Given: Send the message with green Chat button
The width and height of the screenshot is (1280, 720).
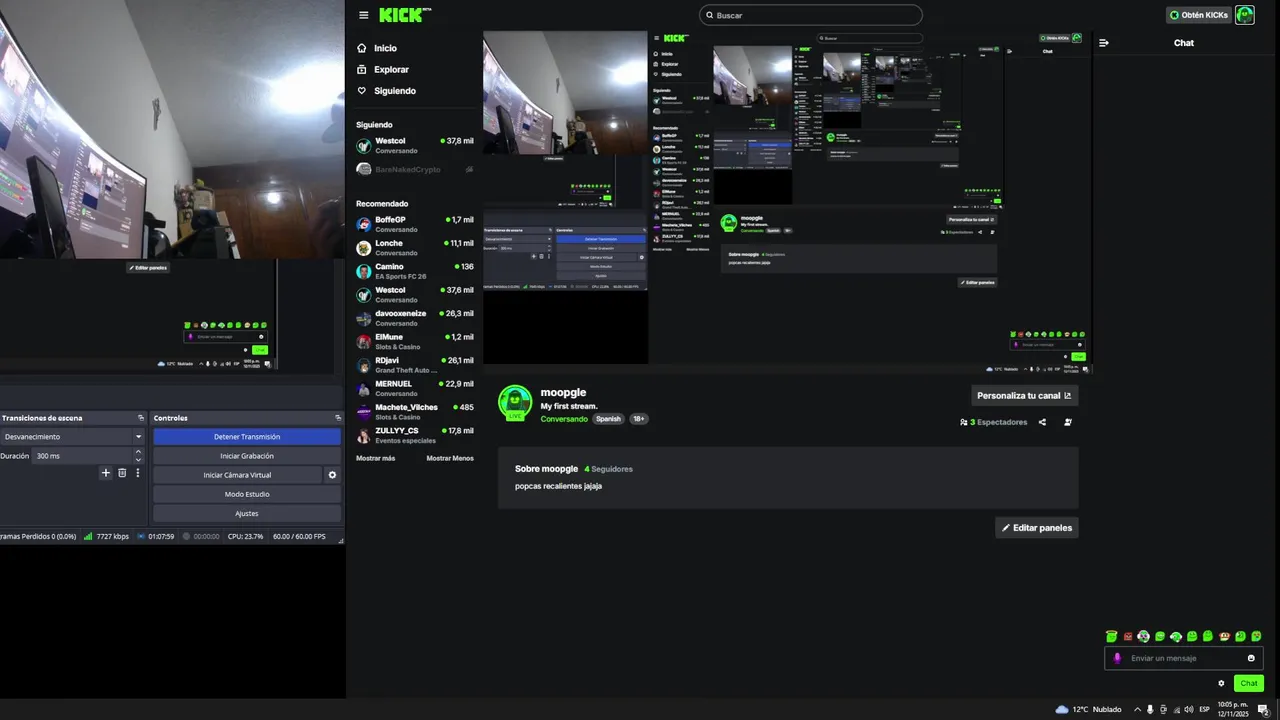Looking at the screenshot, I should click(x=1249, y=684).
